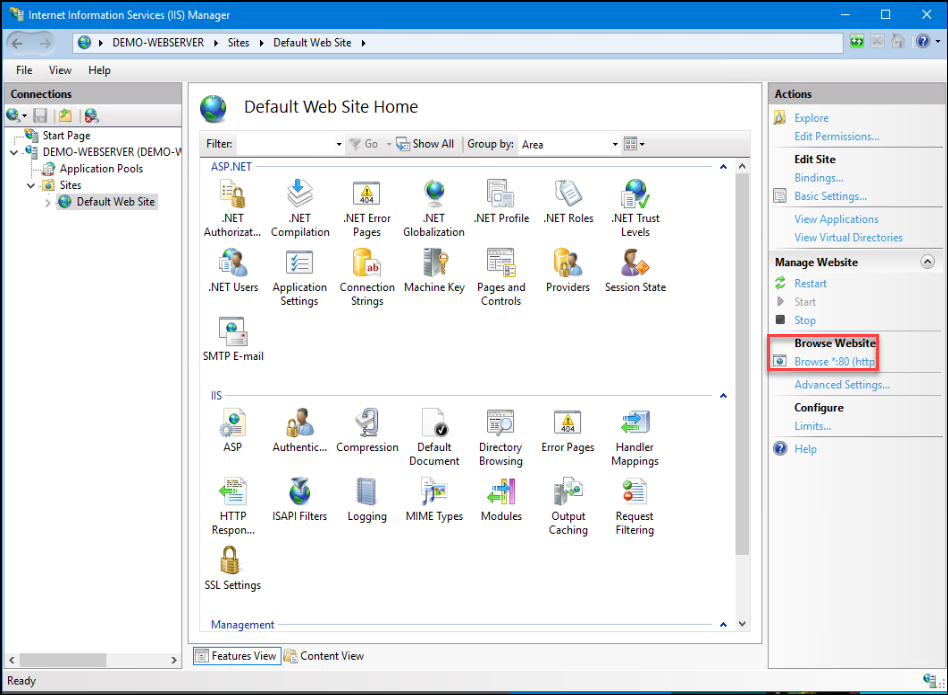
Task: Open the Handler Mappings feature
Action: coord(635,438)
